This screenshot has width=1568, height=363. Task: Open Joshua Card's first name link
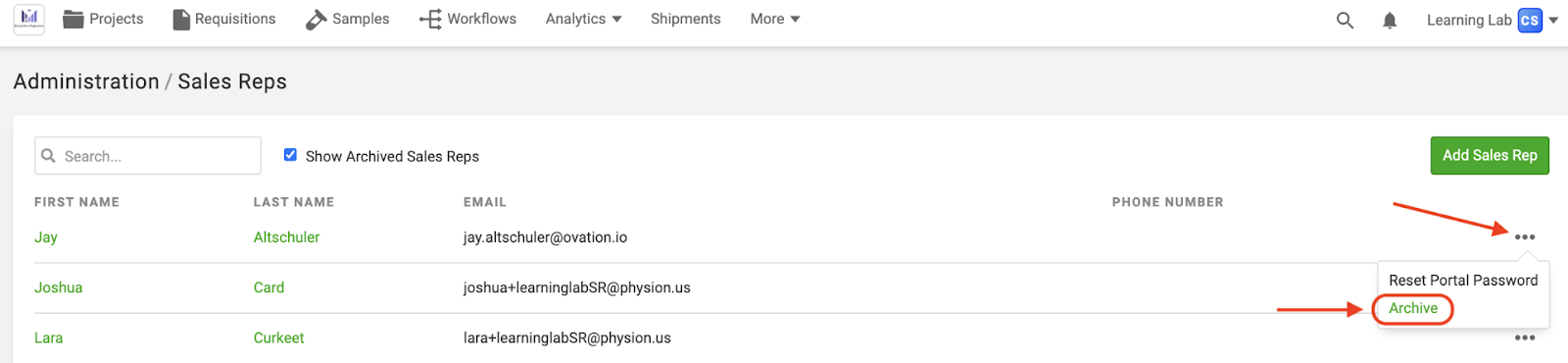pos(59,287)
